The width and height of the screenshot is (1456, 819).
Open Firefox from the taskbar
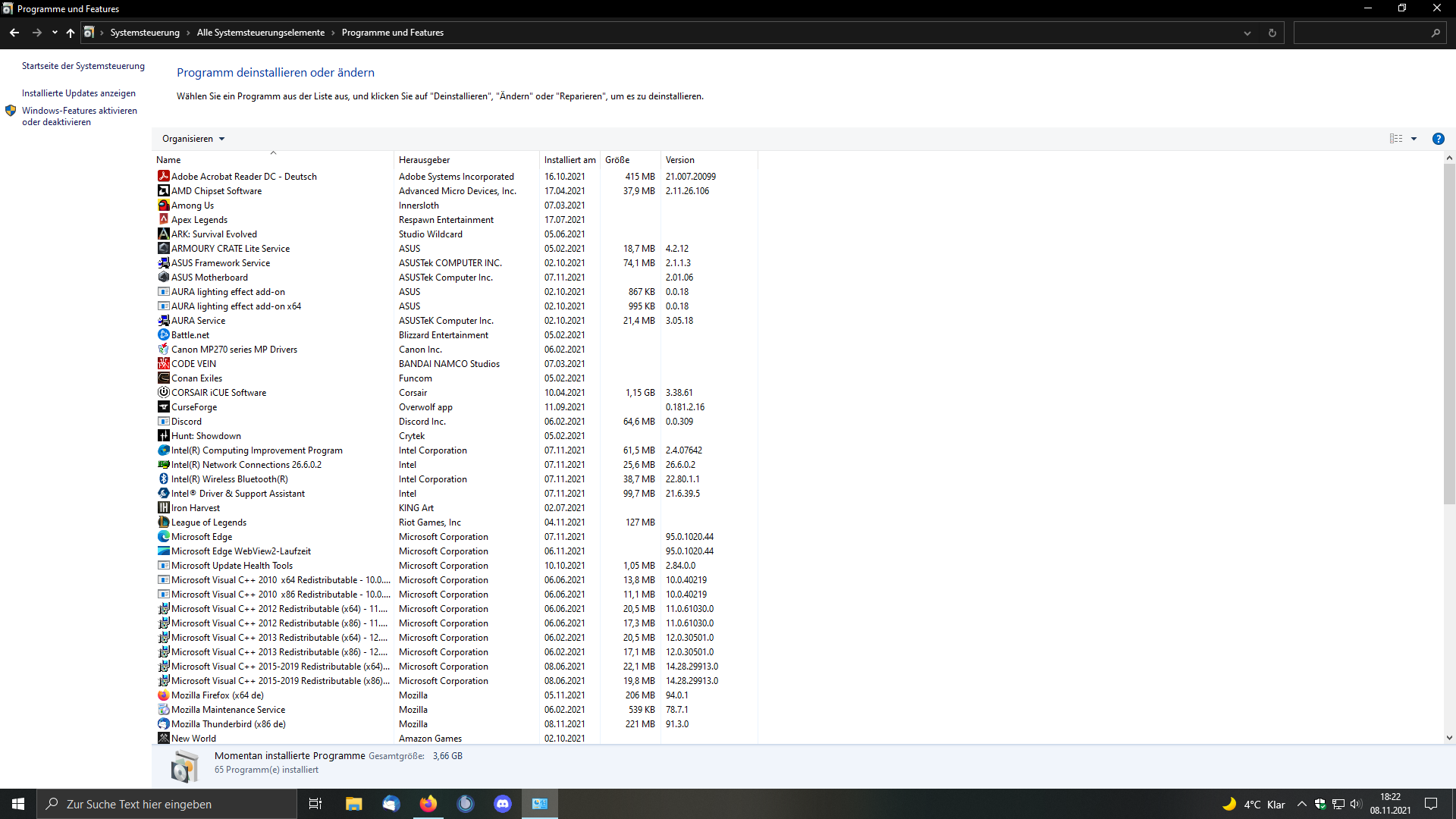[x=428, y=804]
